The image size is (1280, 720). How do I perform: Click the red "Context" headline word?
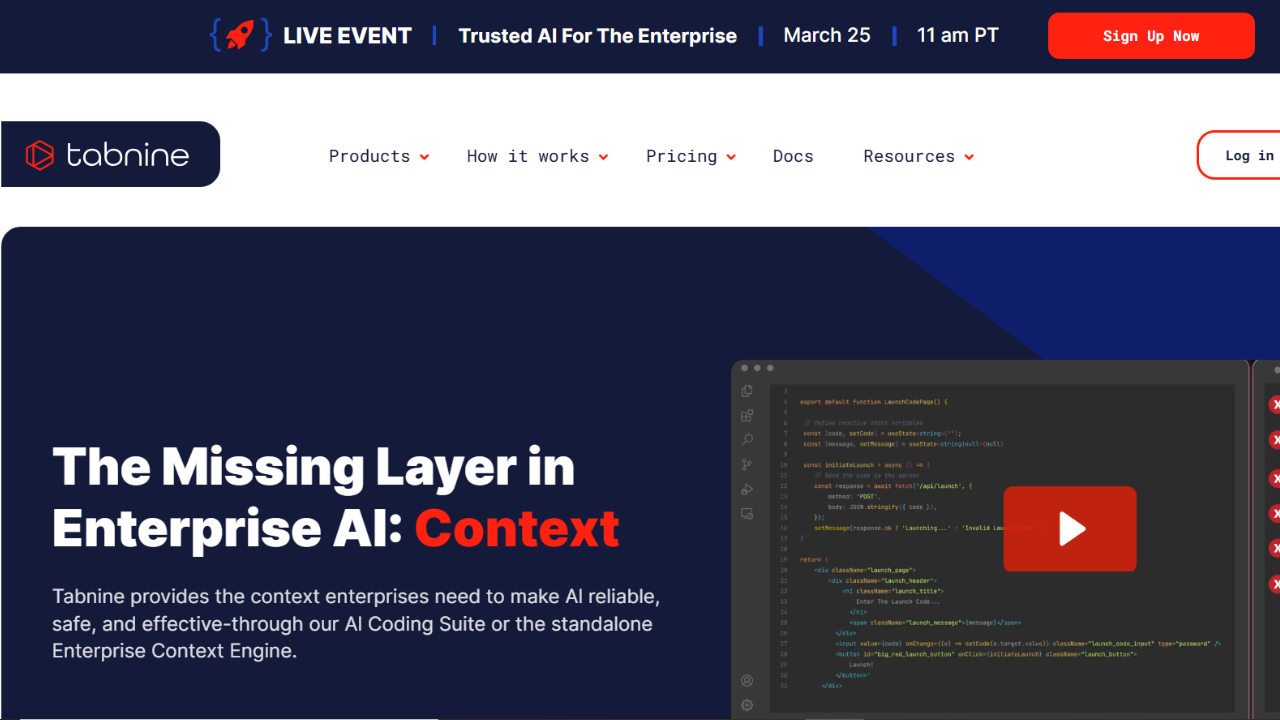click(517, 529)
